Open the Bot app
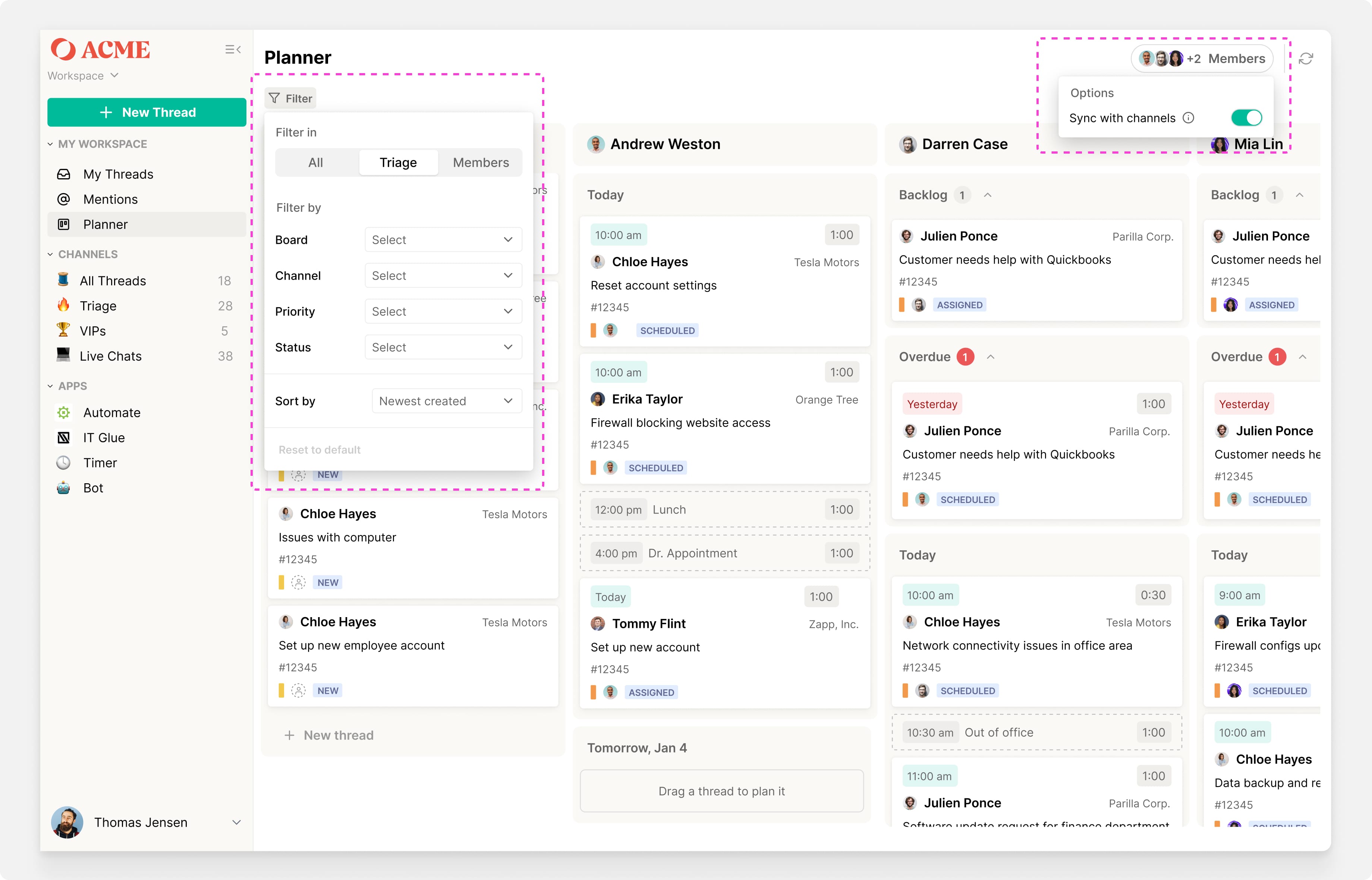The image size is (1372, 880). click(92, 488)
